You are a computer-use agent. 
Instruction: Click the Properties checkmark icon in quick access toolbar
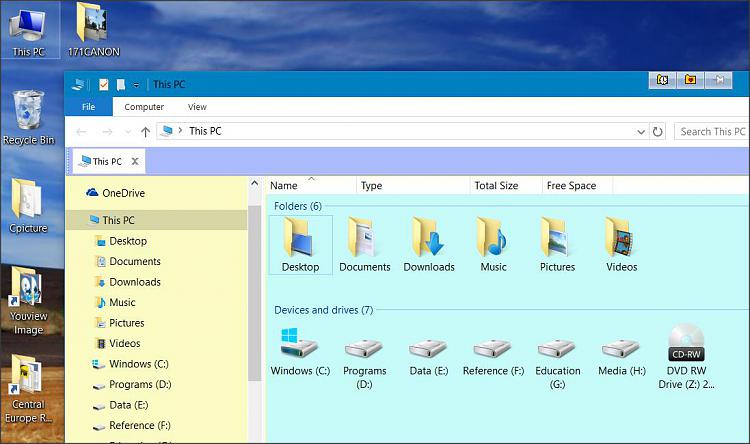103,85
